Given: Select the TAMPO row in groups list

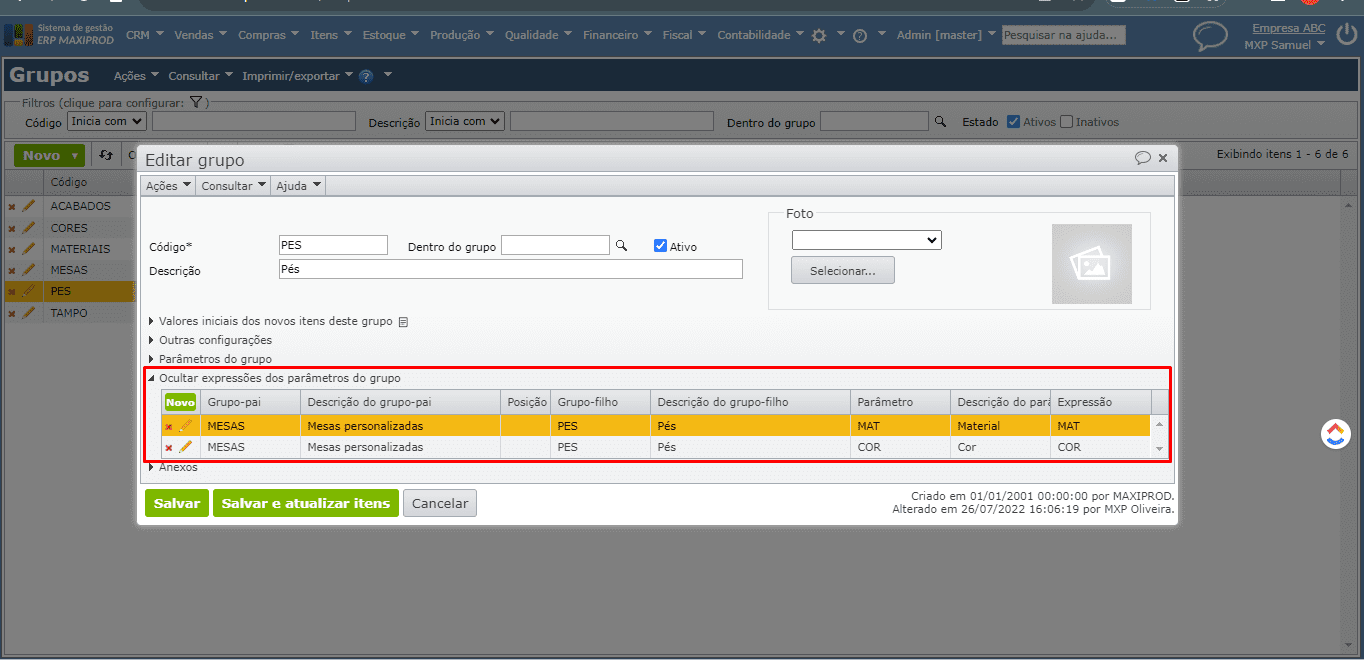Looking at the screenshot, I should click(69, 313).
